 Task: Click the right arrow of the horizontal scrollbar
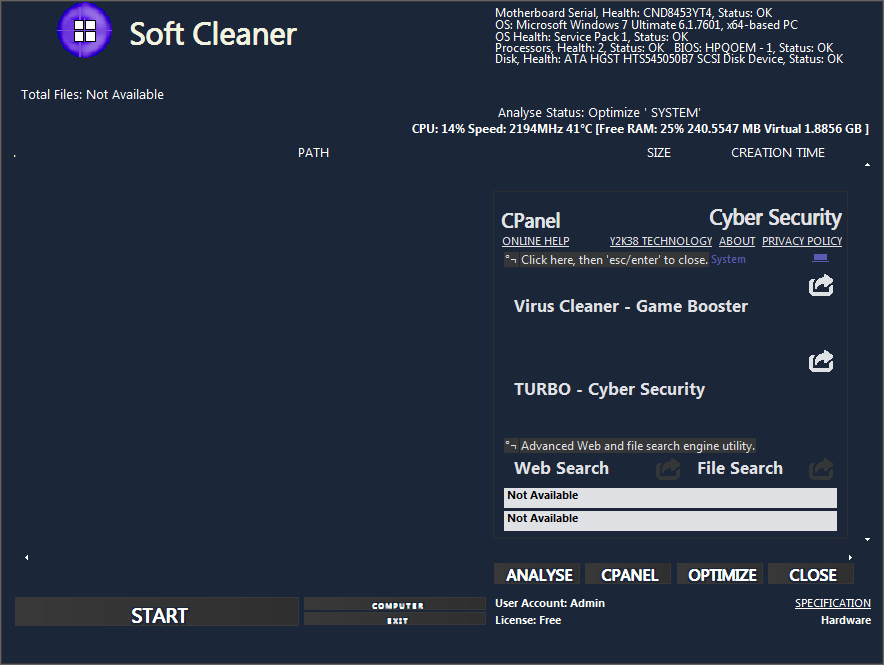click(x=850, y=557)
